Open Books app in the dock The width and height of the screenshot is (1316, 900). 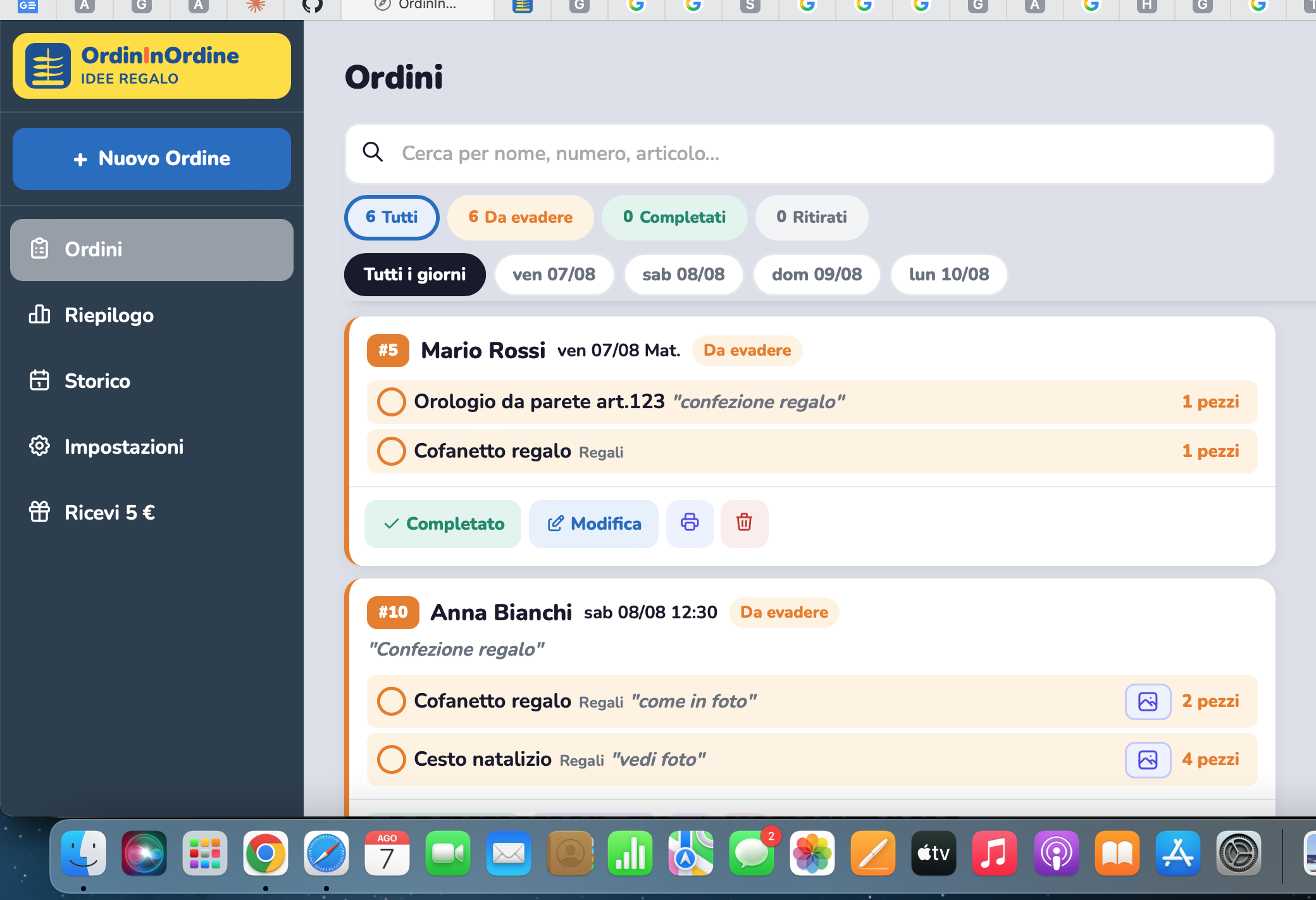[1117, 853]
